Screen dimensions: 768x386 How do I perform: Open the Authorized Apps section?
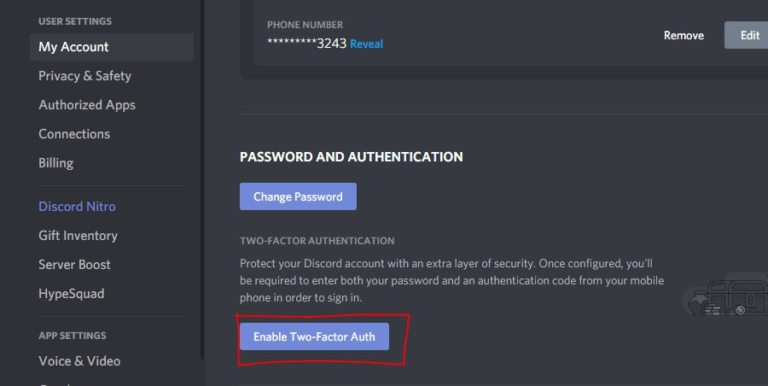87,105
